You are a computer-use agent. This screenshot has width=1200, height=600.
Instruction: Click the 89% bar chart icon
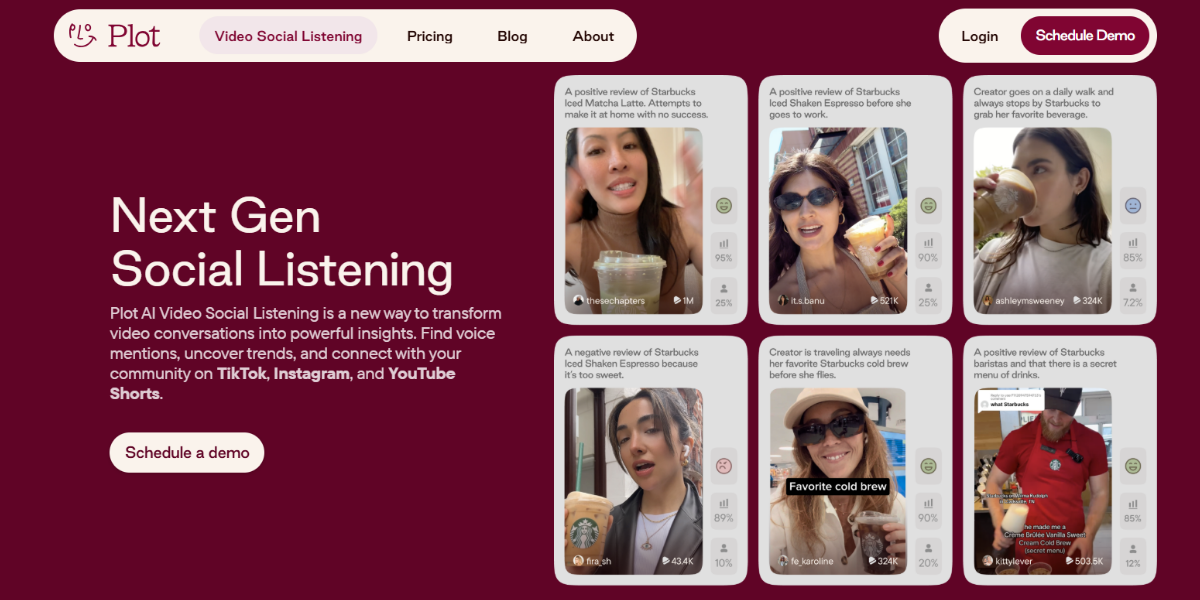tap(724, 503)
